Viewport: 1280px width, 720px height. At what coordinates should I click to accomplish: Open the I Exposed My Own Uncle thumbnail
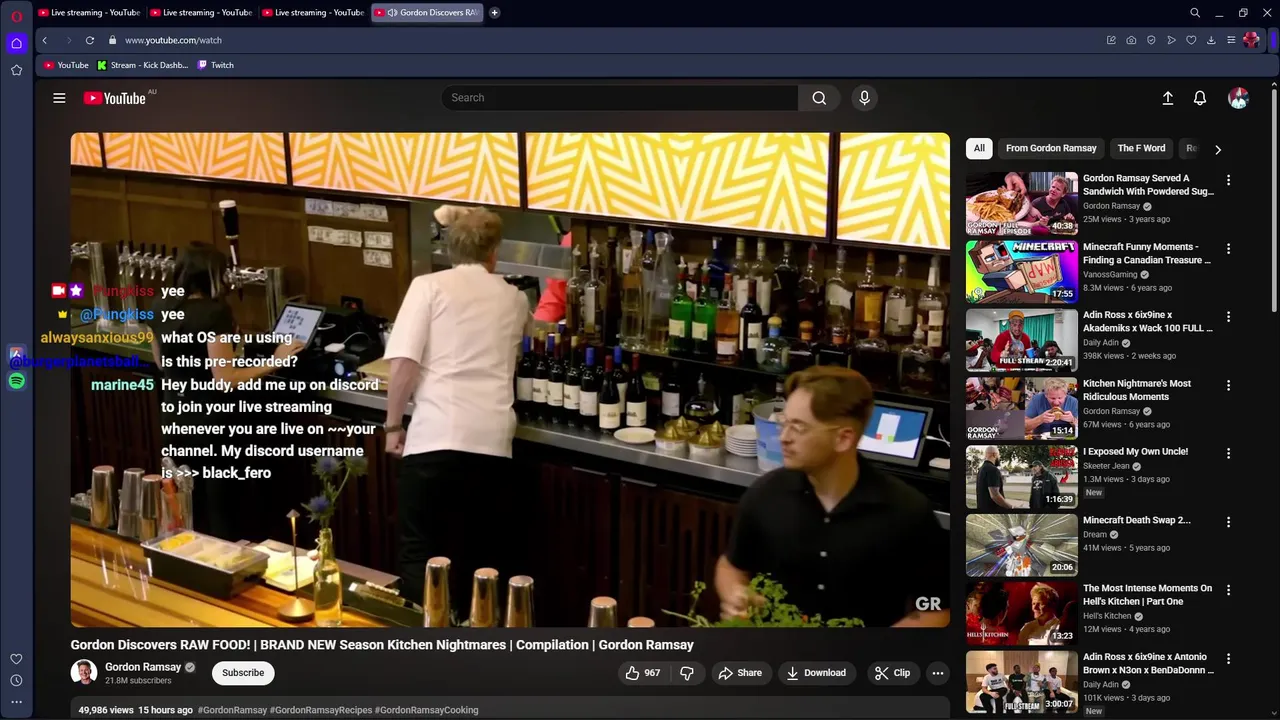pyautogui.click(x=1021, y=477)
